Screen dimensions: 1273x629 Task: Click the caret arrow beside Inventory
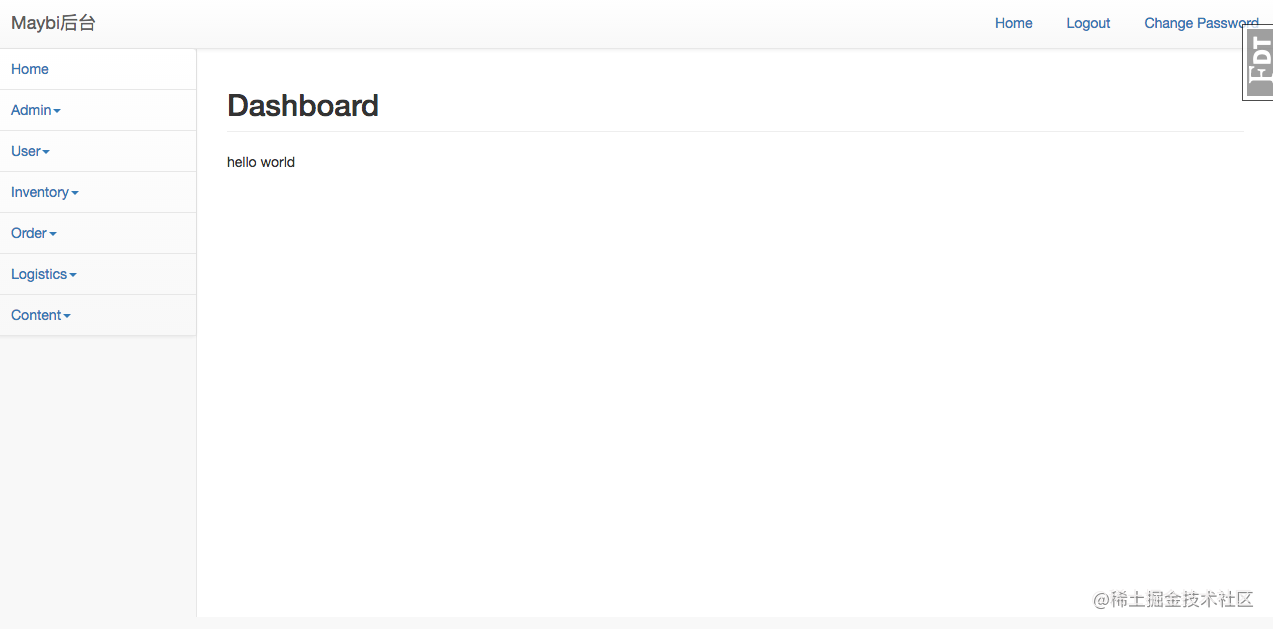coord(75,193)
